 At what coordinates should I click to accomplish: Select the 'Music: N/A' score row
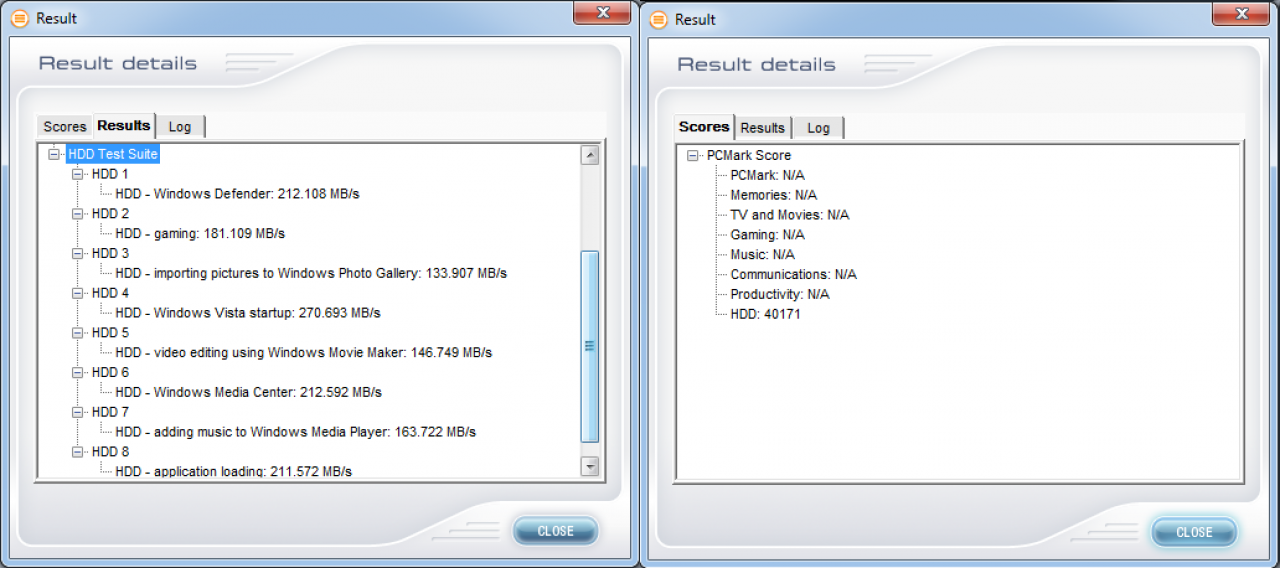tap(762, 254)
